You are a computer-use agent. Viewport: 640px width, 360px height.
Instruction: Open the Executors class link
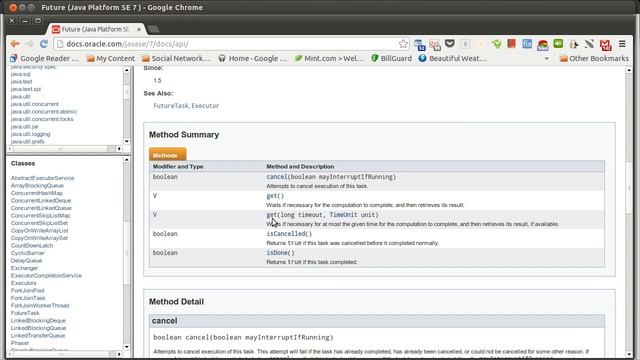[24, 283]
